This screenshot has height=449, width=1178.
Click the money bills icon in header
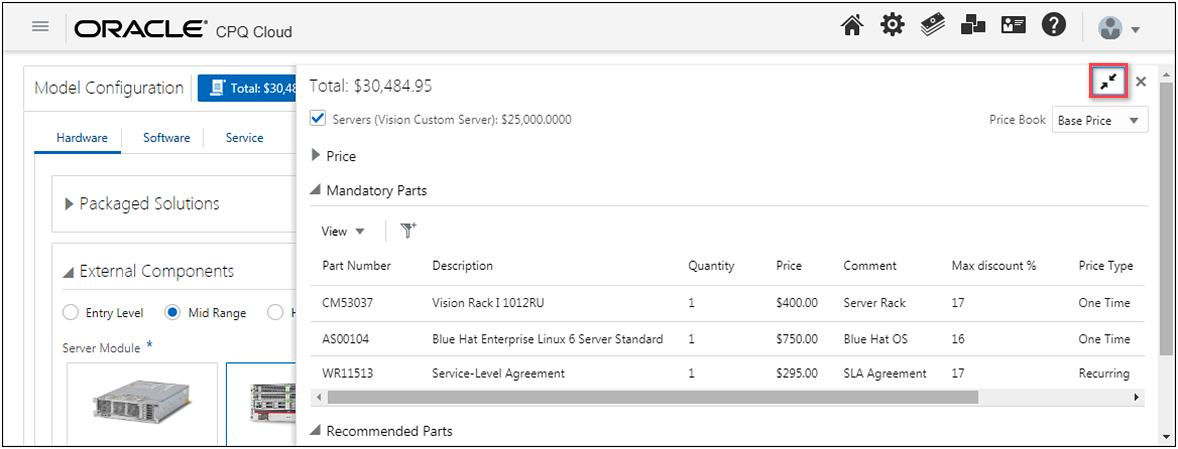click(x=933, y=27)
